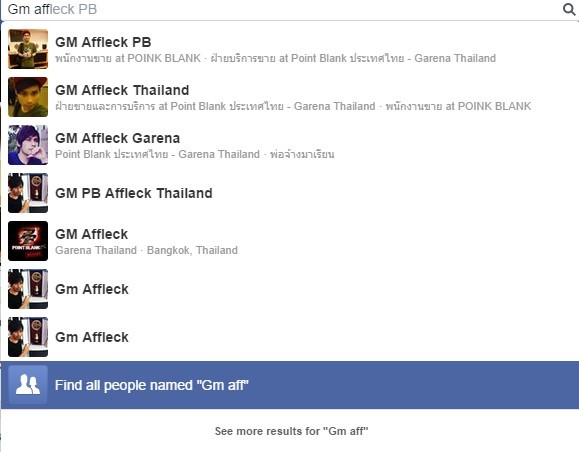Open the GM Affleck Garena result
This screenshot has width=579, height=452.
(x=290, y=145)
